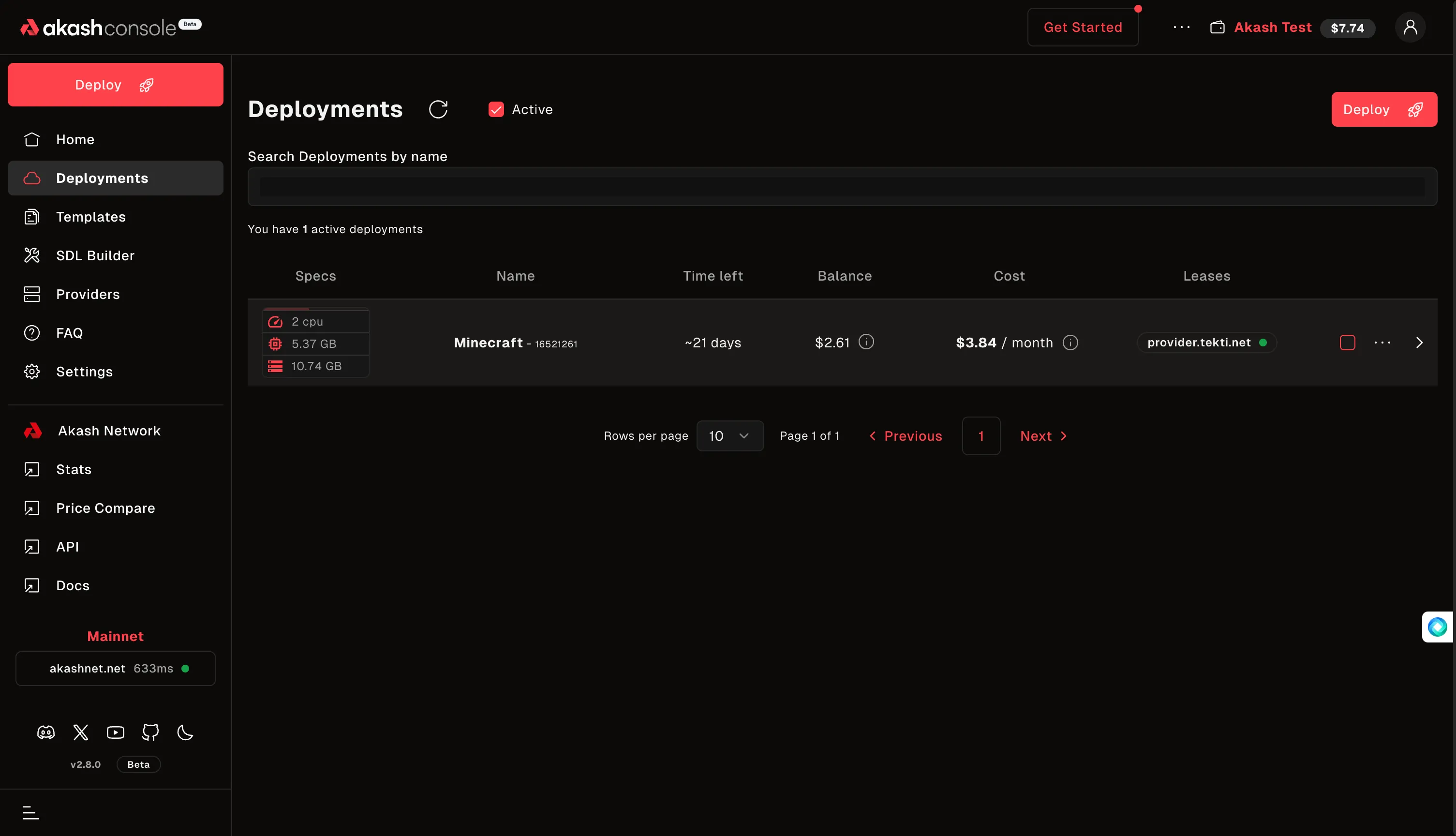Viewport: 1456px width, 836px height.
Task: Click the Cost info icon
Action: point(1070,343)
